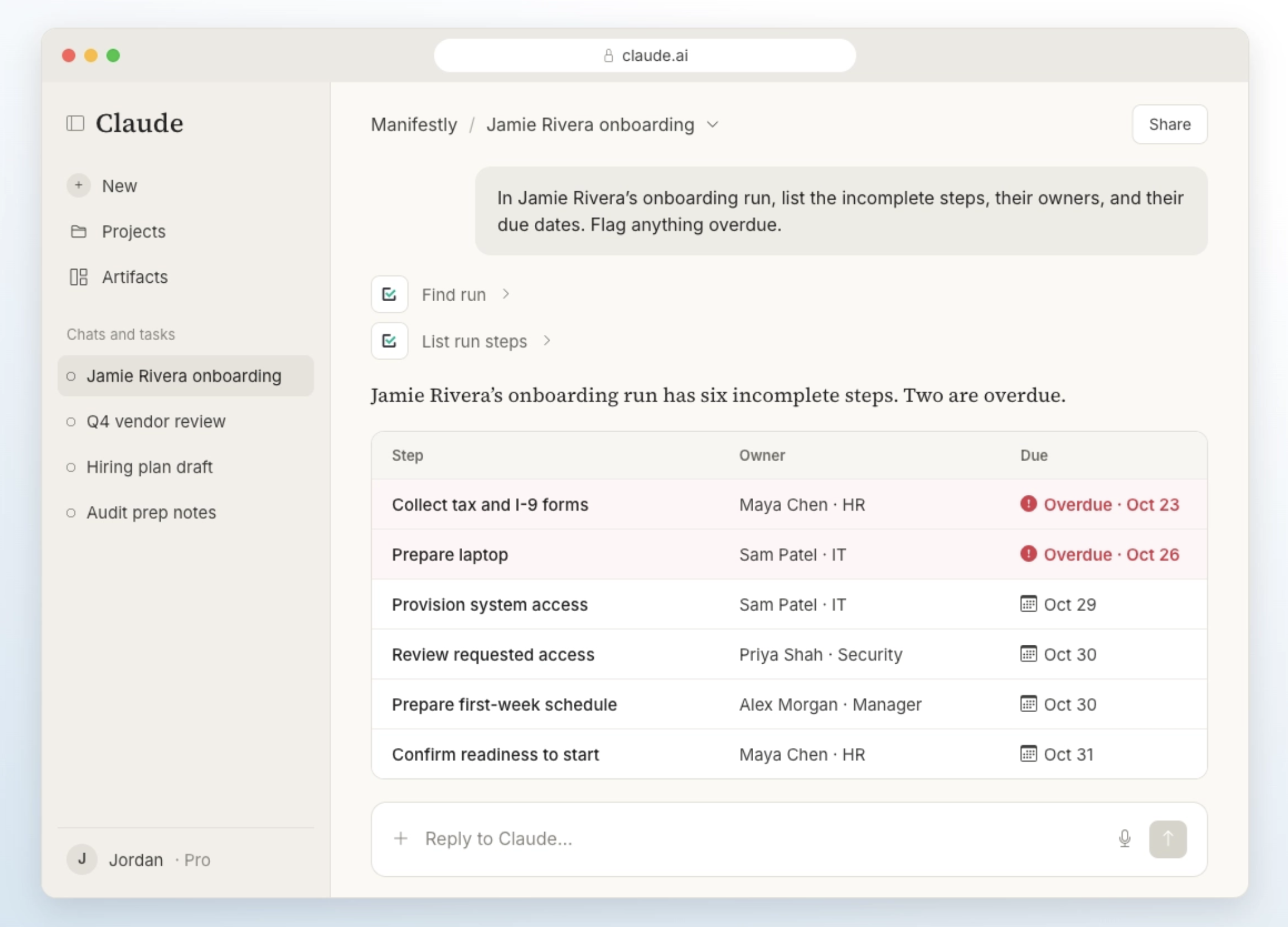1288x927 pixels.
Task: Click the Share button
Action: 1169,125
